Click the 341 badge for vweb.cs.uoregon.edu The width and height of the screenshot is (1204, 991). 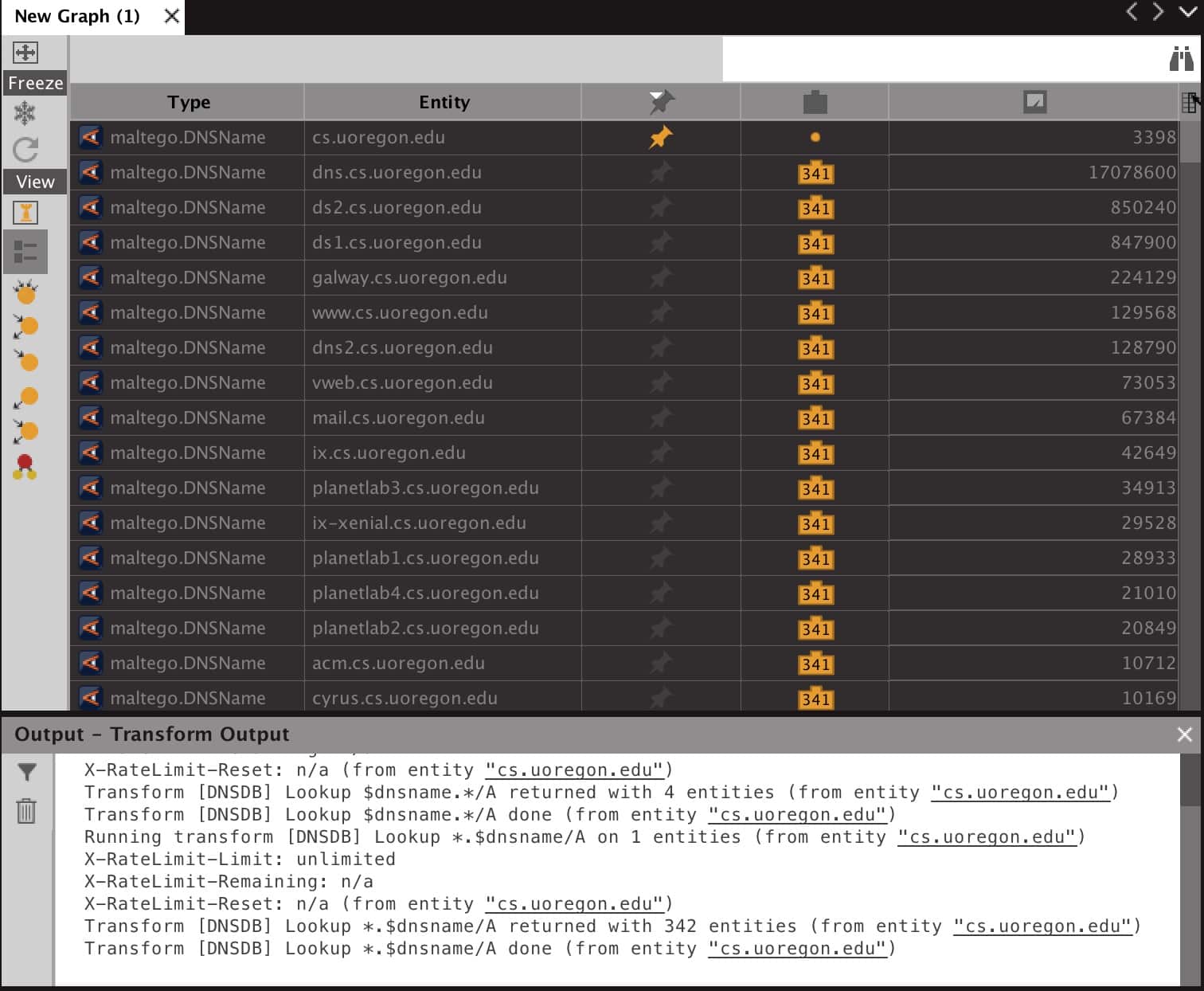click(815, 383)
